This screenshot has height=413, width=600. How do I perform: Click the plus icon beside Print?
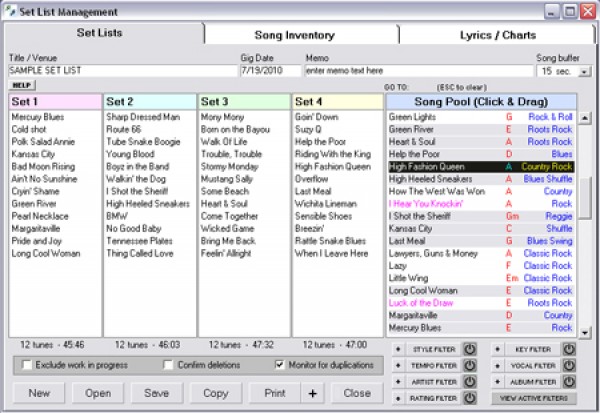click(x=313, y=393)
